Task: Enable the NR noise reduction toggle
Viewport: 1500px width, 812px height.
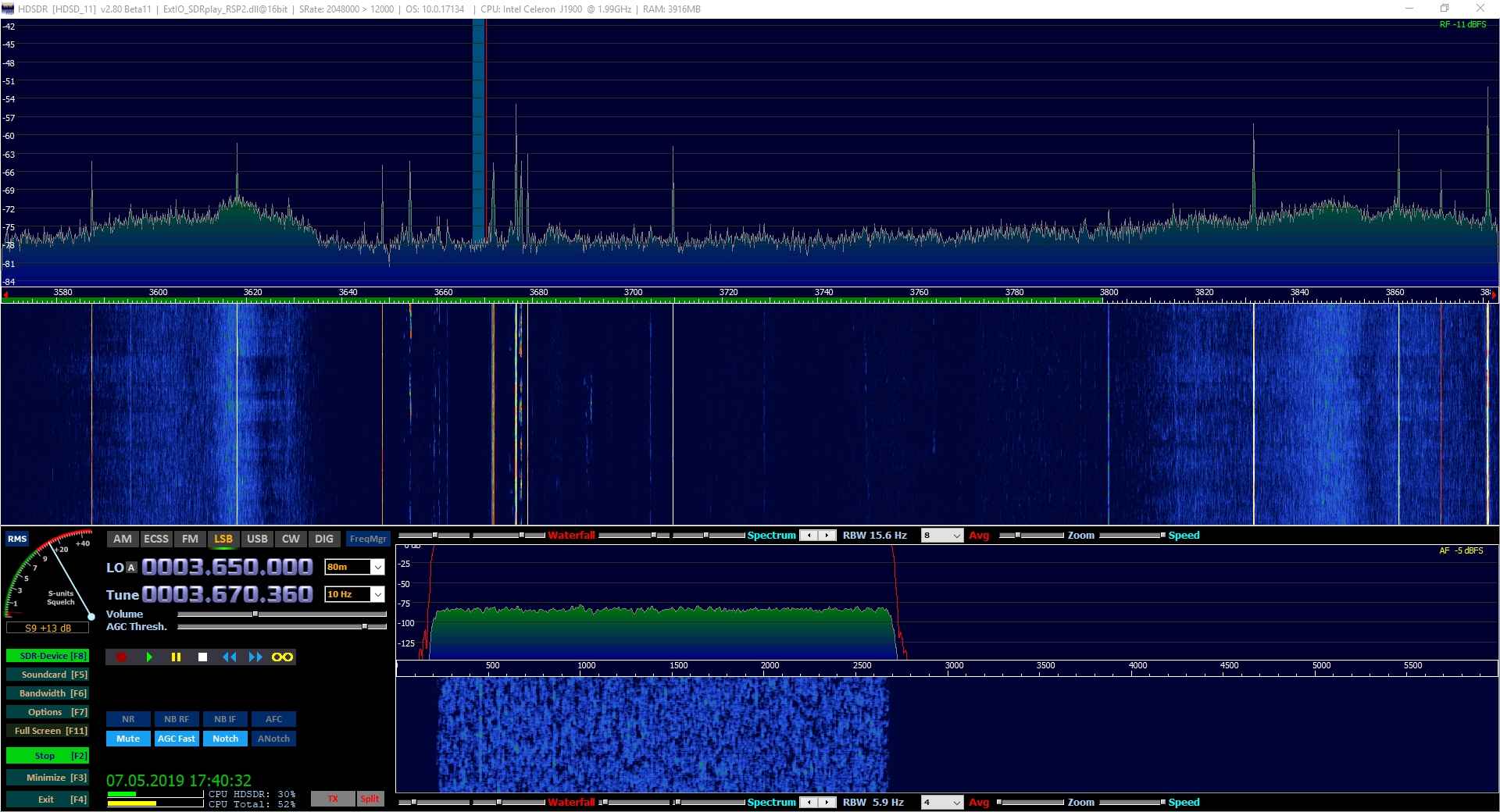Action: coord(128,719)
